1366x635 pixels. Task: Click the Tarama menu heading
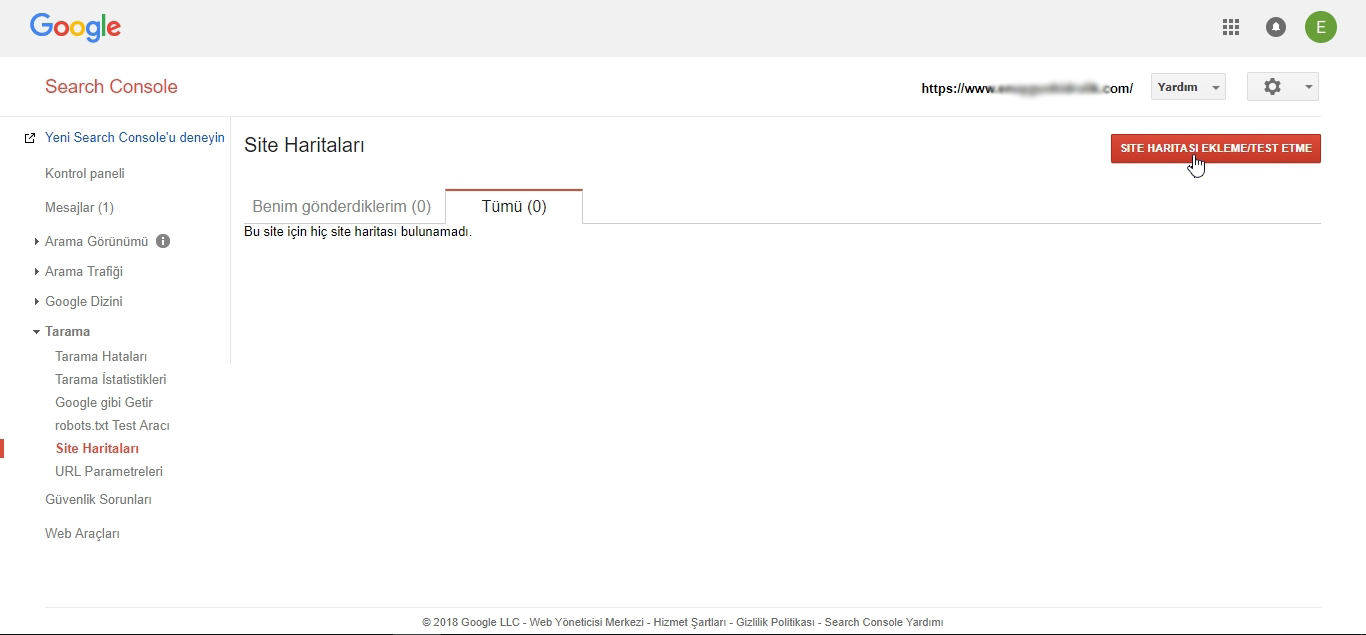[x=67, y=331]
